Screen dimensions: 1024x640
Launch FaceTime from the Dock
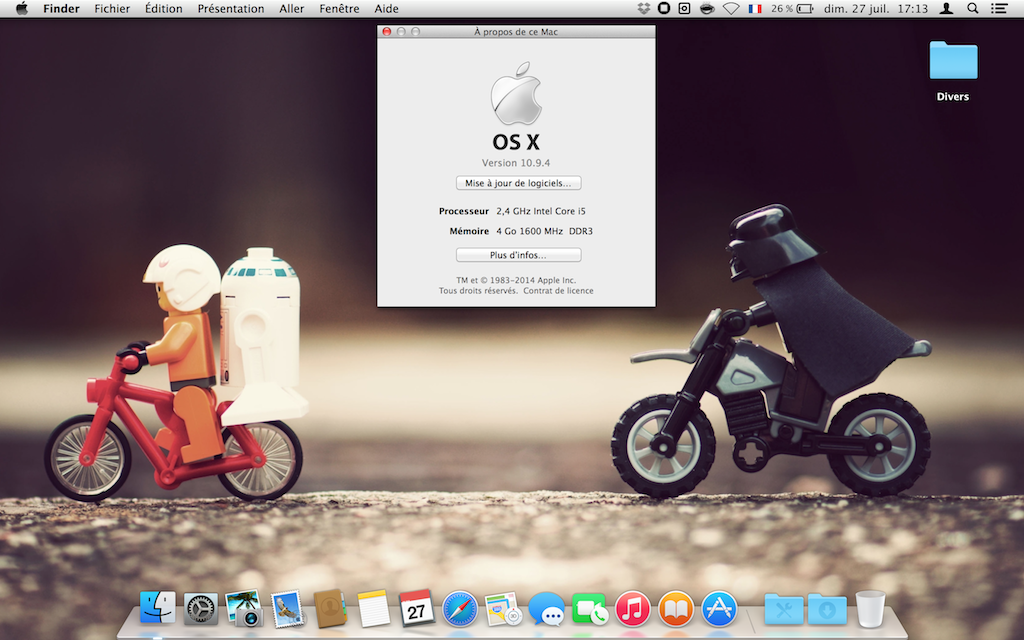coord(589,609)
